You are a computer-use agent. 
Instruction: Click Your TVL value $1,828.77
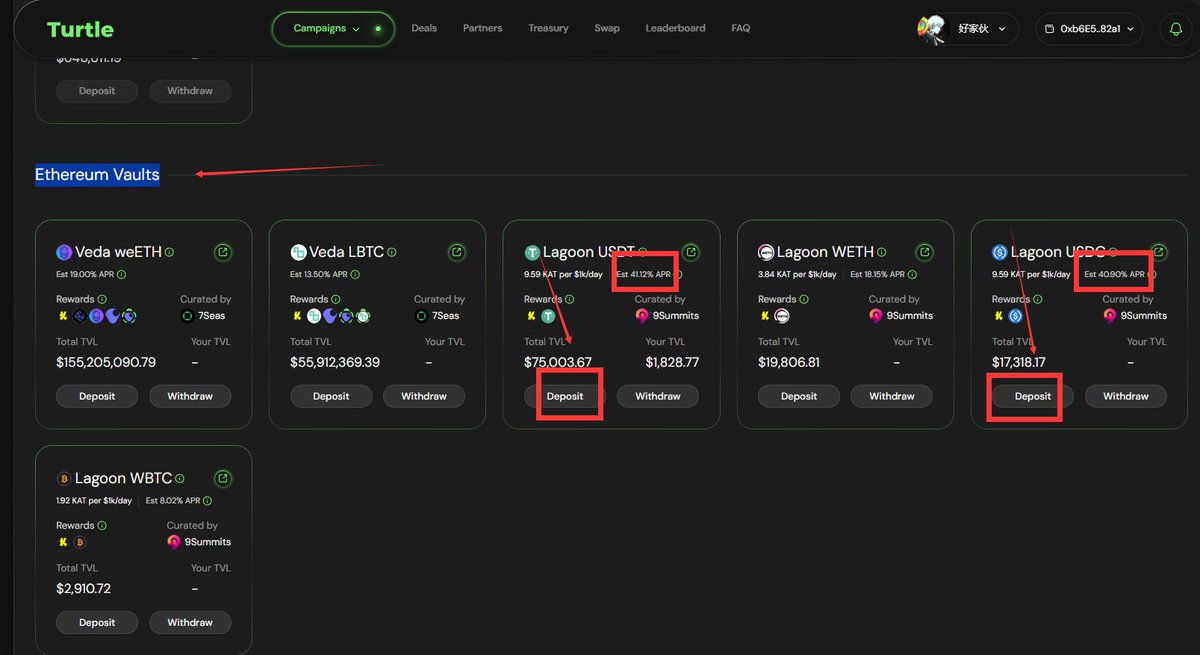[x=672, y=362]
